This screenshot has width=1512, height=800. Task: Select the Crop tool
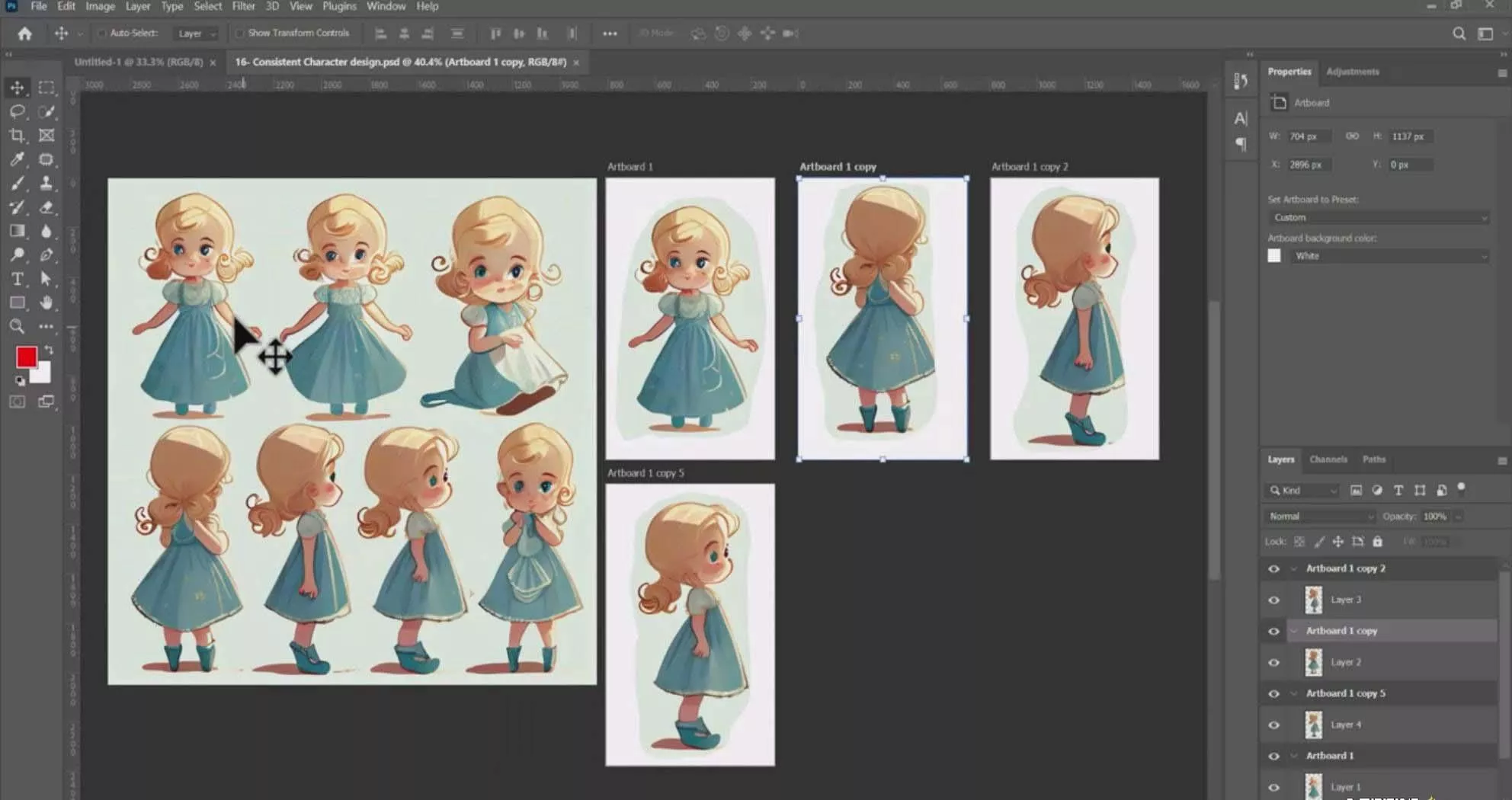[x=17, y=136]
